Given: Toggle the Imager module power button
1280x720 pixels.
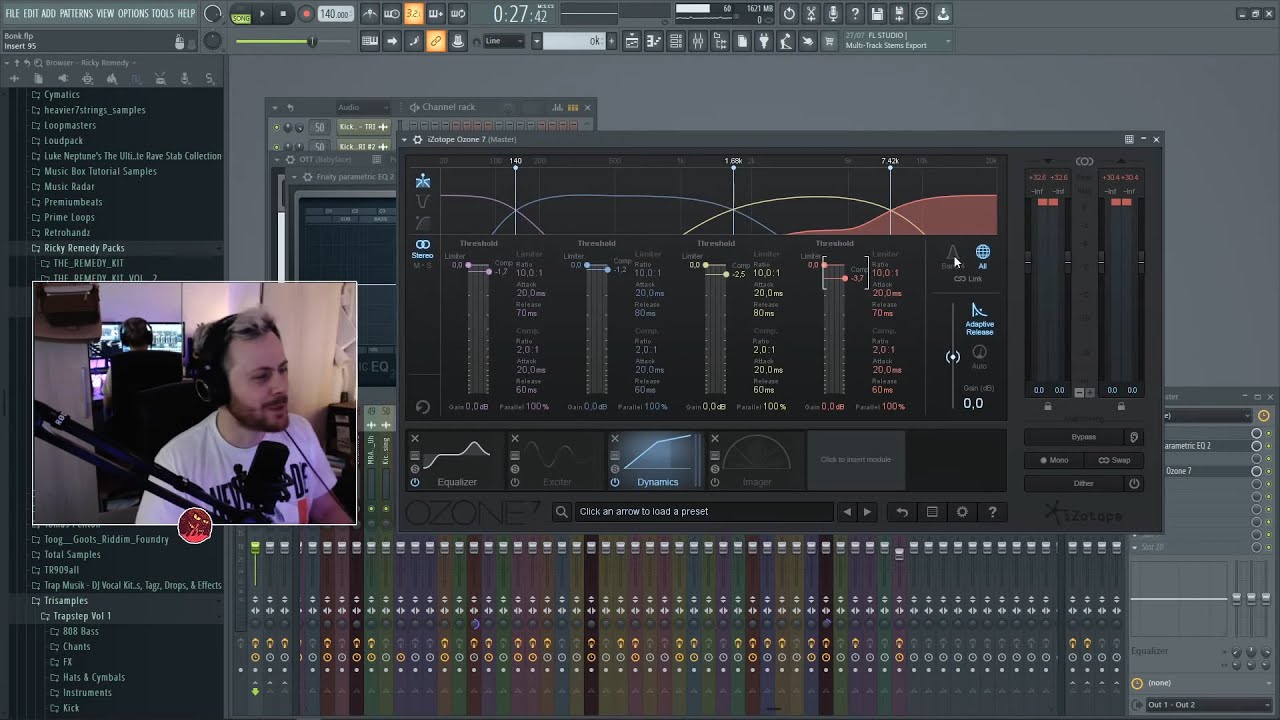Looking at the screenshot, I should [x=714, y=482].
